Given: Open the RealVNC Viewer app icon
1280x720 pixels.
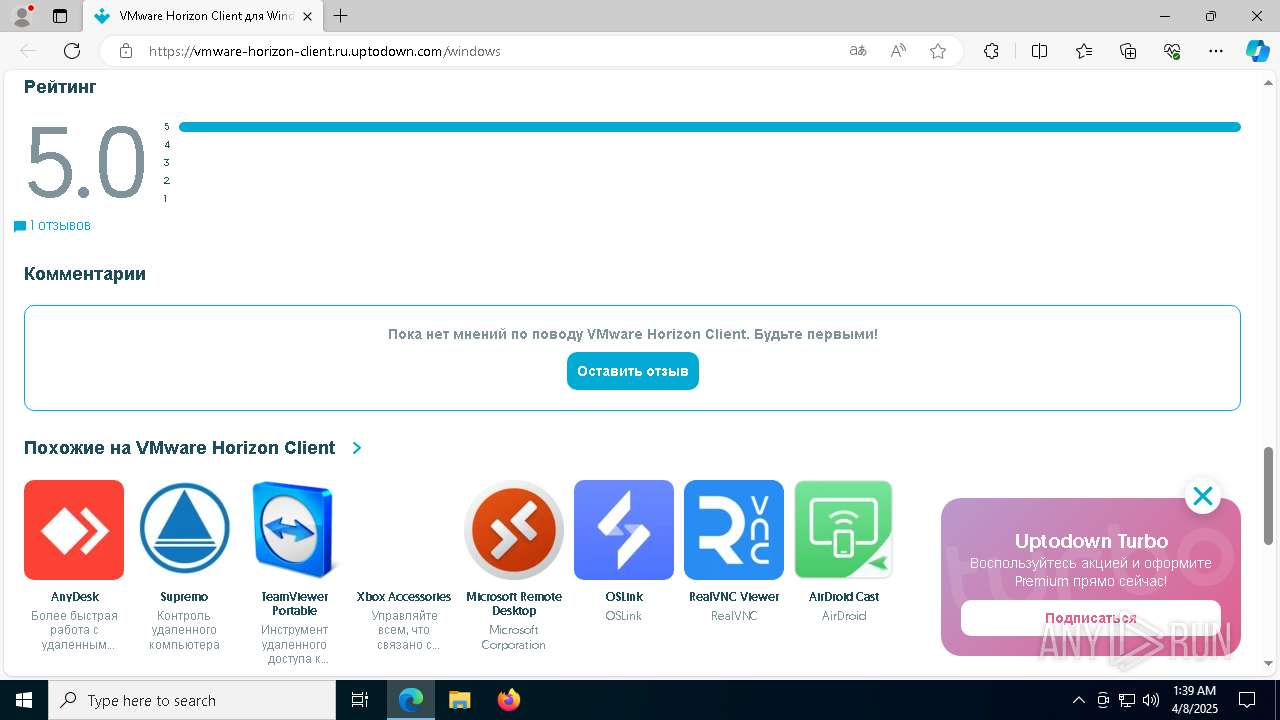Looking at the screenshot, I should point(734,530).
